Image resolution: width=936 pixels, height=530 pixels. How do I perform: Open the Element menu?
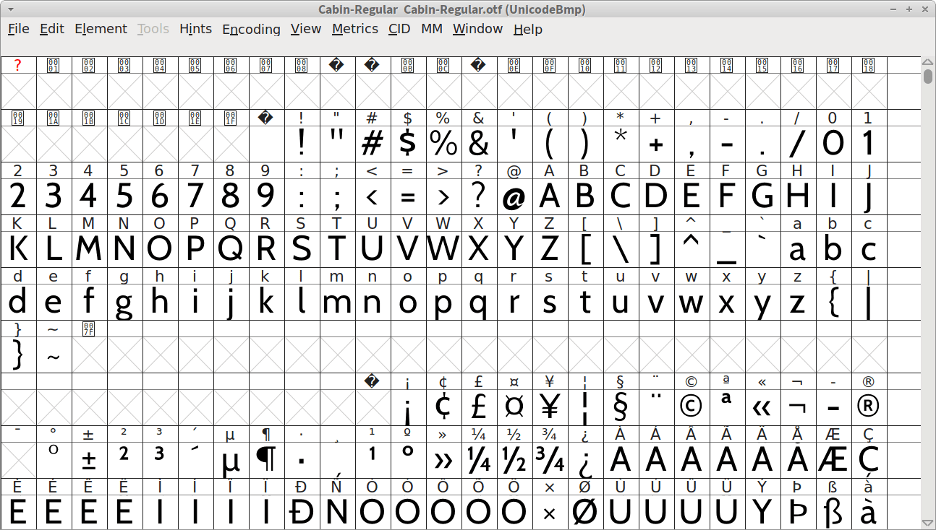(101, 29)
